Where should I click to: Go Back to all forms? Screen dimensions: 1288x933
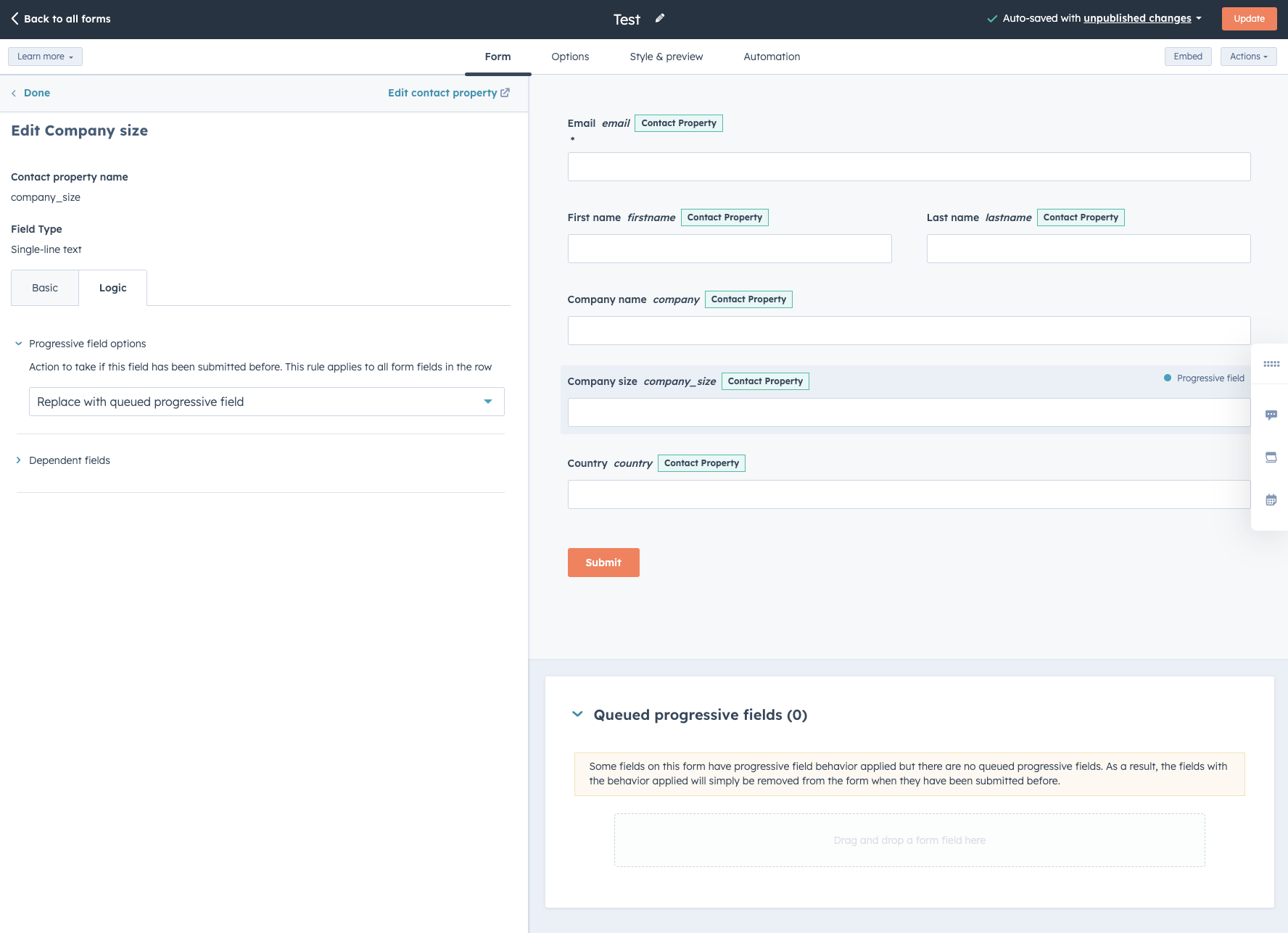point(67,19)
